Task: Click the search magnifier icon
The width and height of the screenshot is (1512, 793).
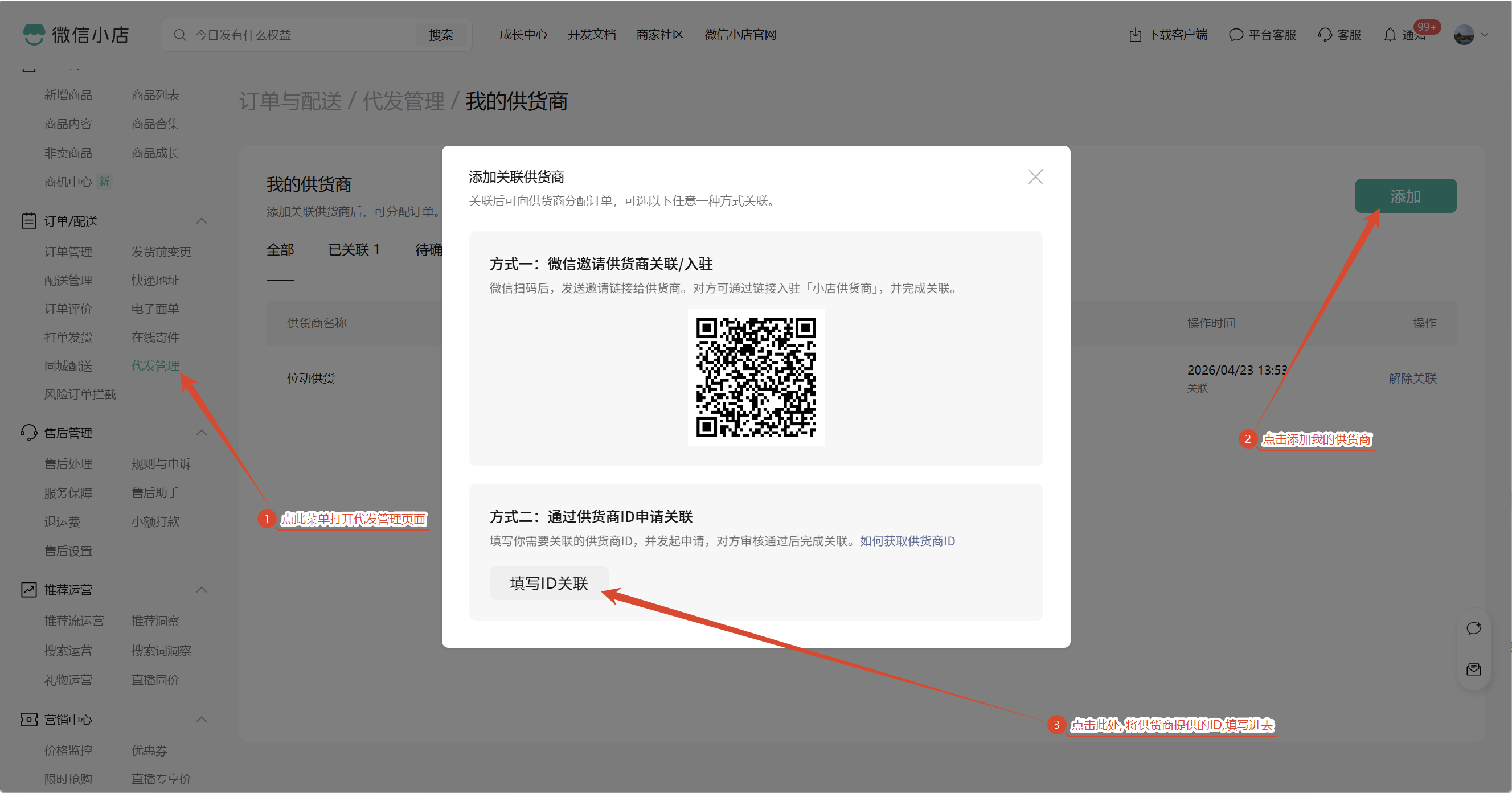Action: (x=179, y=35)
